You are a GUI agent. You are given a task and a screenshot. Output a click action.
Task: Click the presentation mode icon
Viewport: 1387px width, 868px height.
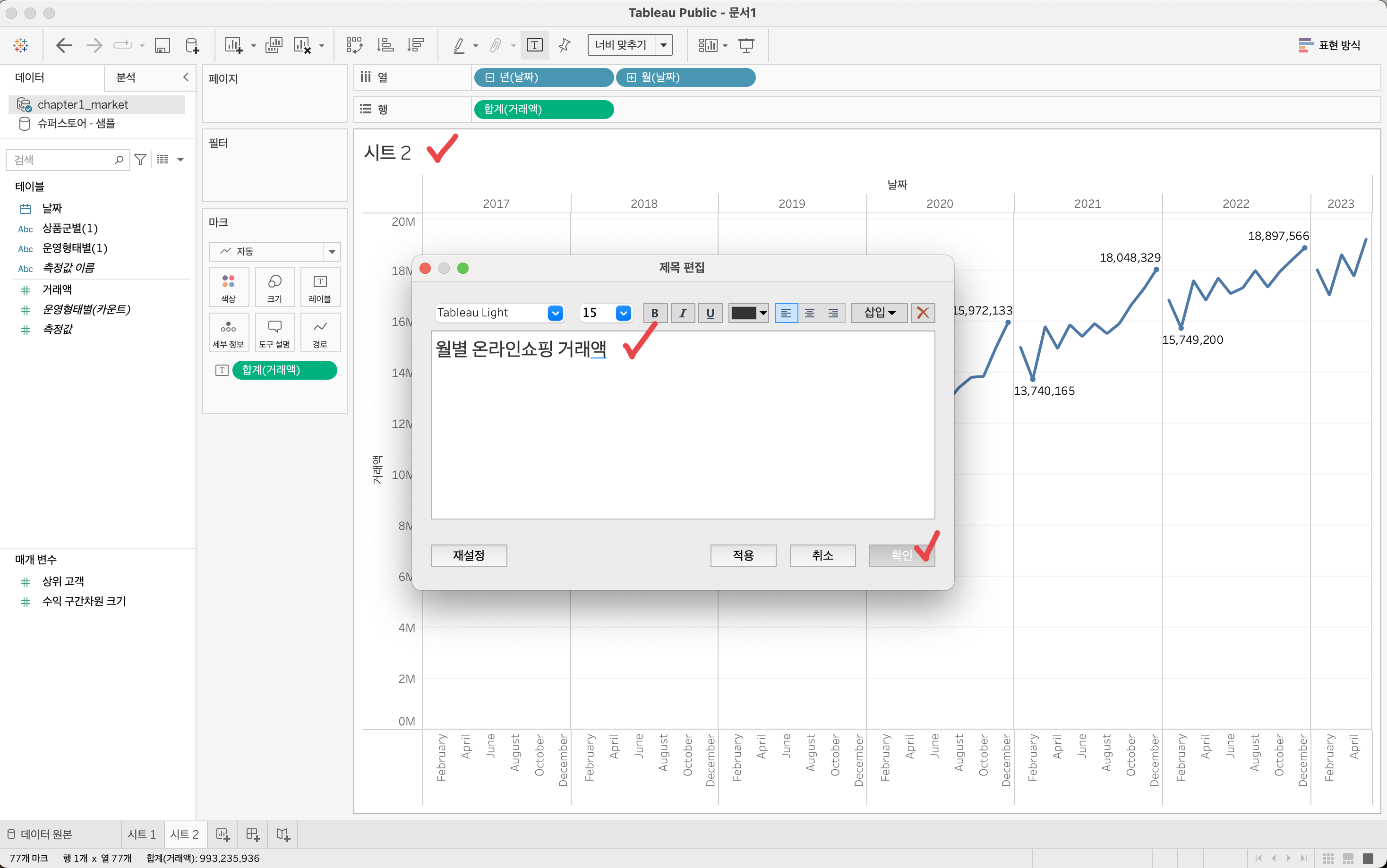746,45
